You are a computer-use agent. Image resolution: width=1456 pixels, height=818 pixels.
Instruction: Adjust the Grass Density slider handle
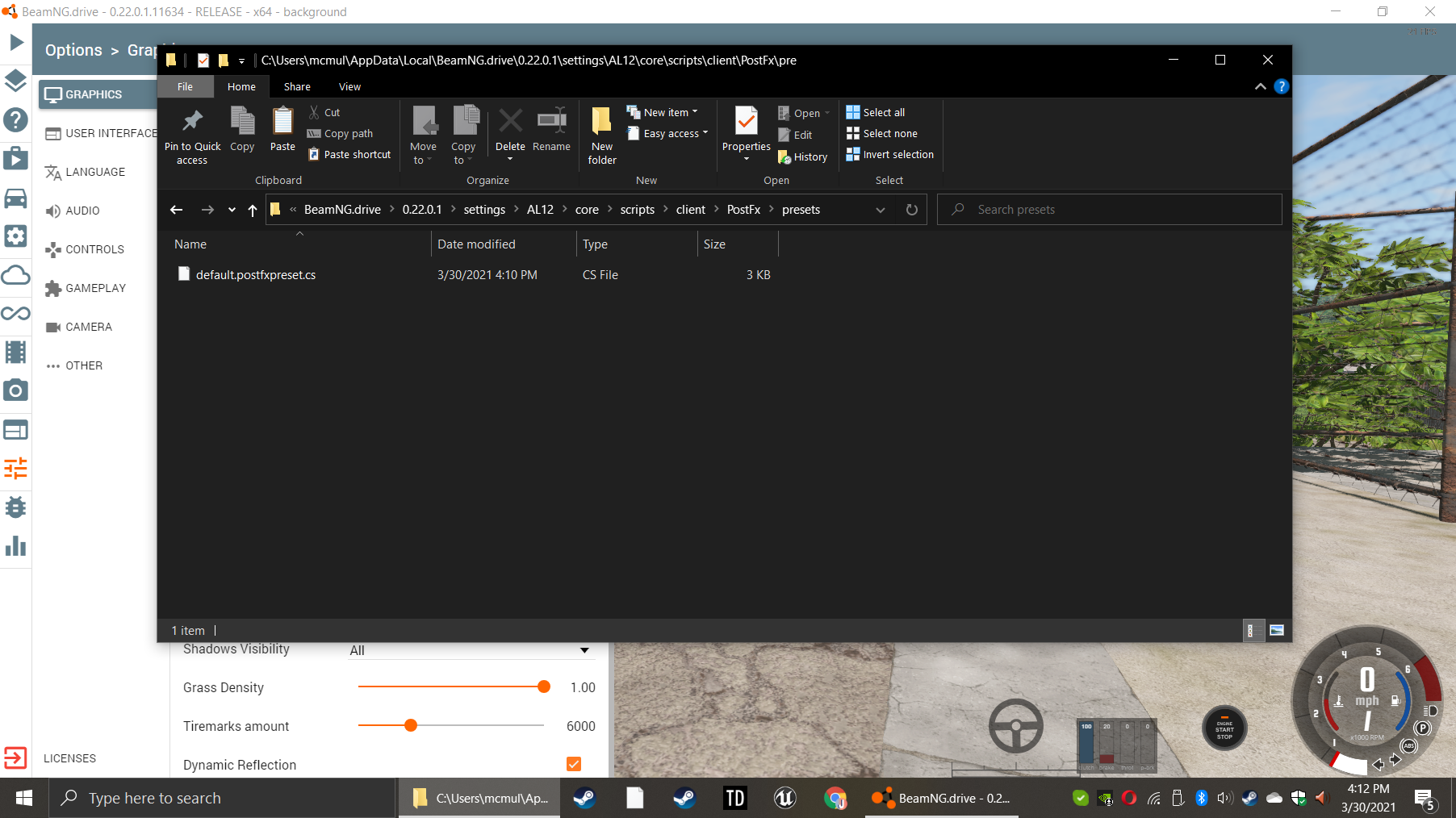544,687
